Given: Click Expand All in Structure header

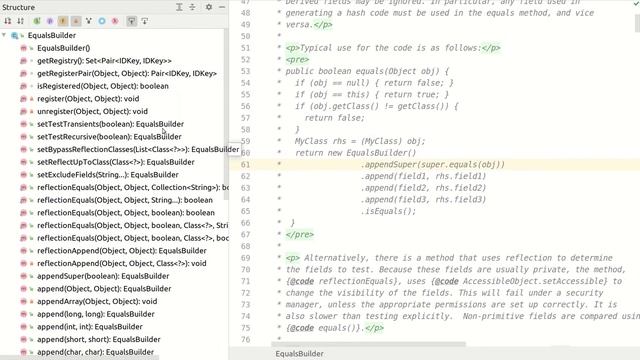Looking at the screenshot, I should click(x=179, y=7).
